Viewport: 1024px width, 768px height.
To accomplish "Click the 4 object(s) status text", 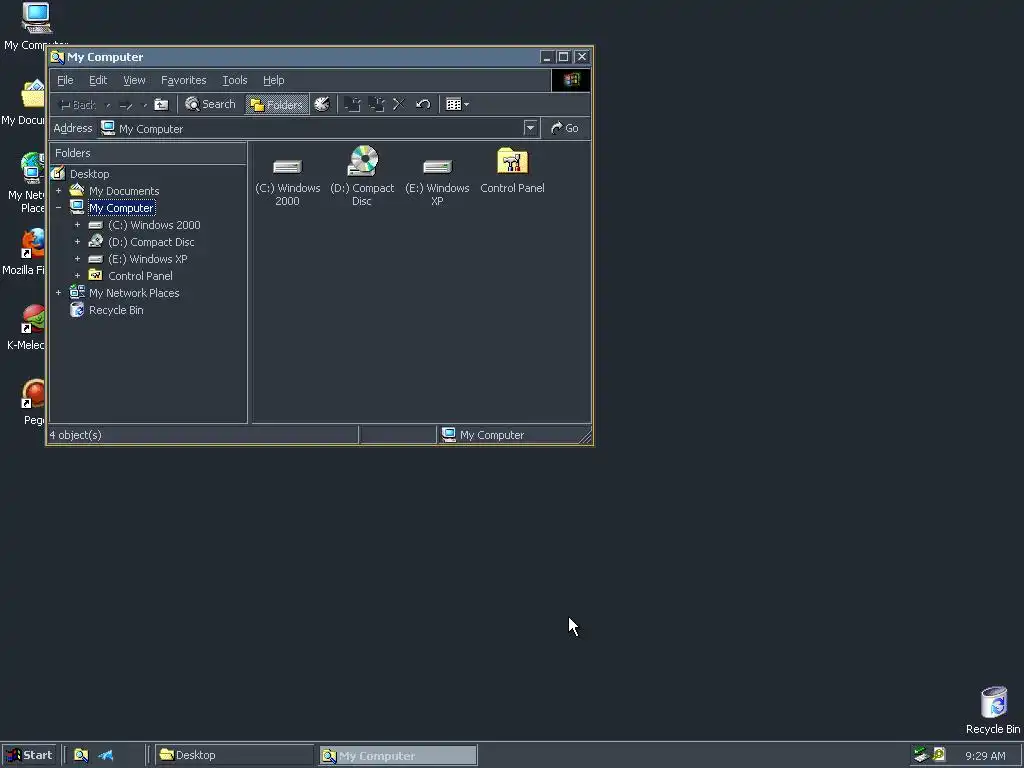I will point(76,435).
